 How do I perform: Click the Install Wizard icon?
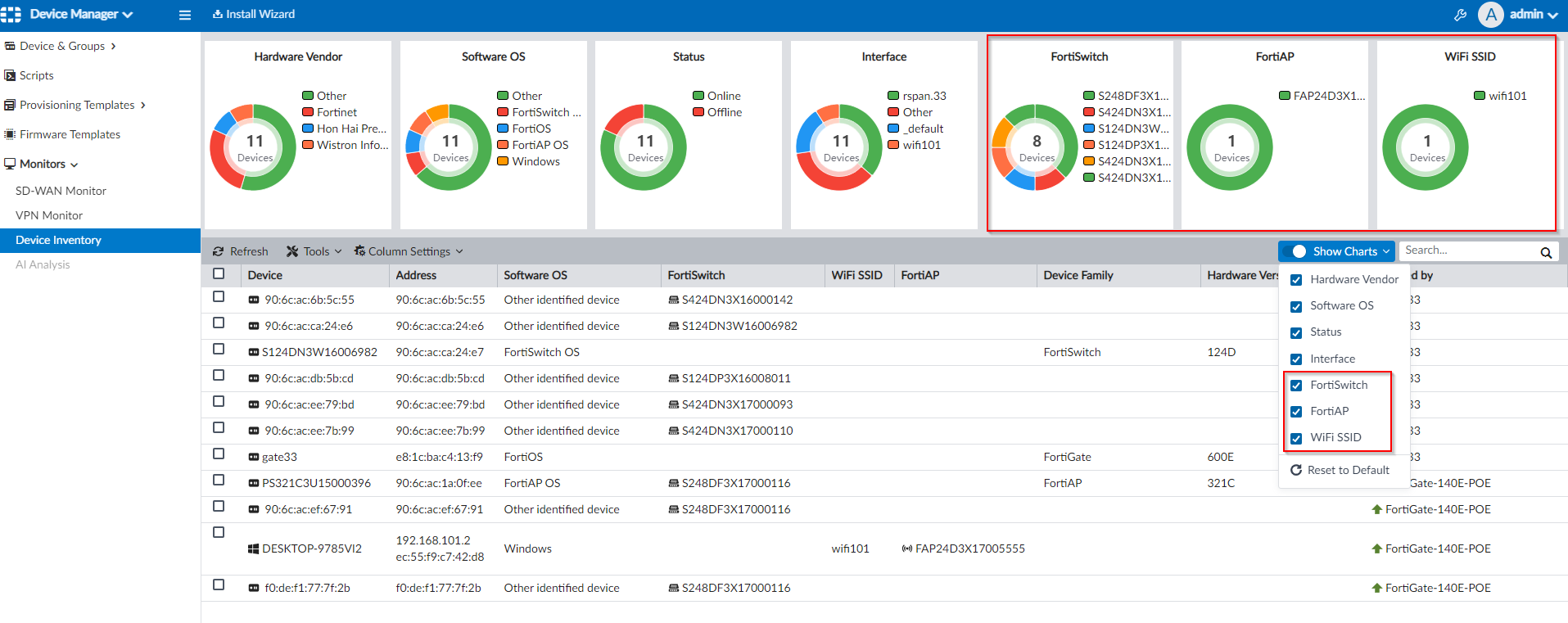pos(218,14)
